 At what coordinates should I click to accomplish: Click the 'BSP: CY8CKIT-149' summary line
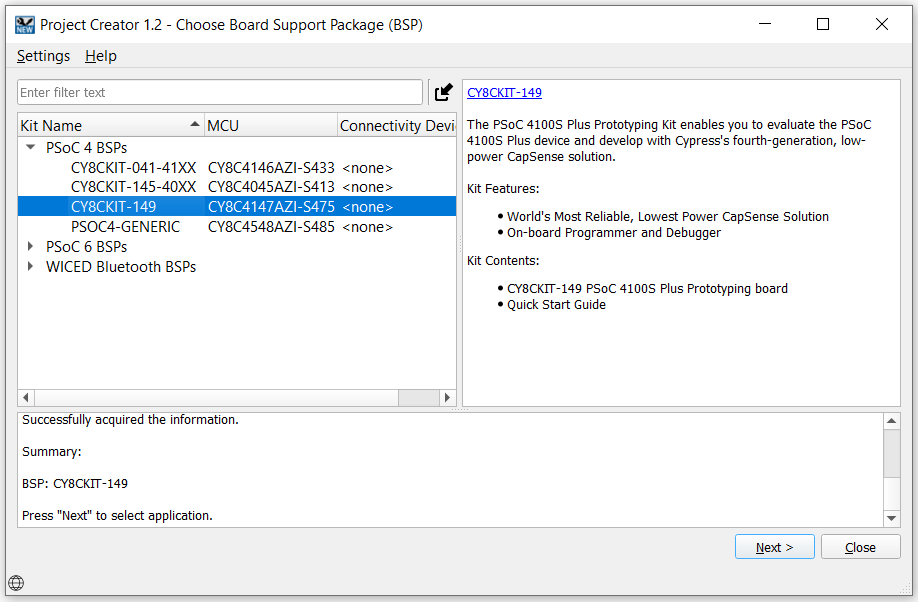point(75,484)
